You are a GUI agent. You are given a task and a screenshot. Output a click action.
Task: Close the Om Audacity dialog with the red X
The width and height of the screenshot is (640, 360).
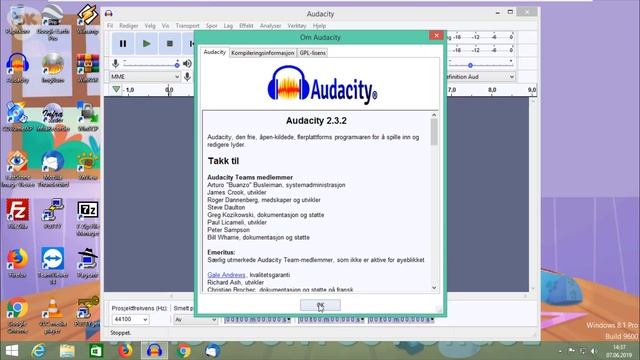(x=436, y=36)
